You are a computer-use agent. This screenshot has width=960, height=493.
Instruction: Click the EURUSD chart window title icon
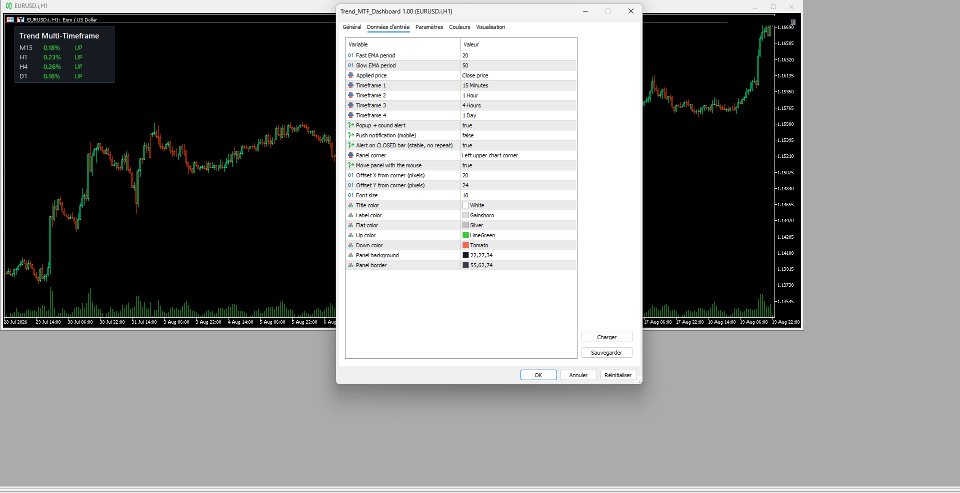point(9,6)
